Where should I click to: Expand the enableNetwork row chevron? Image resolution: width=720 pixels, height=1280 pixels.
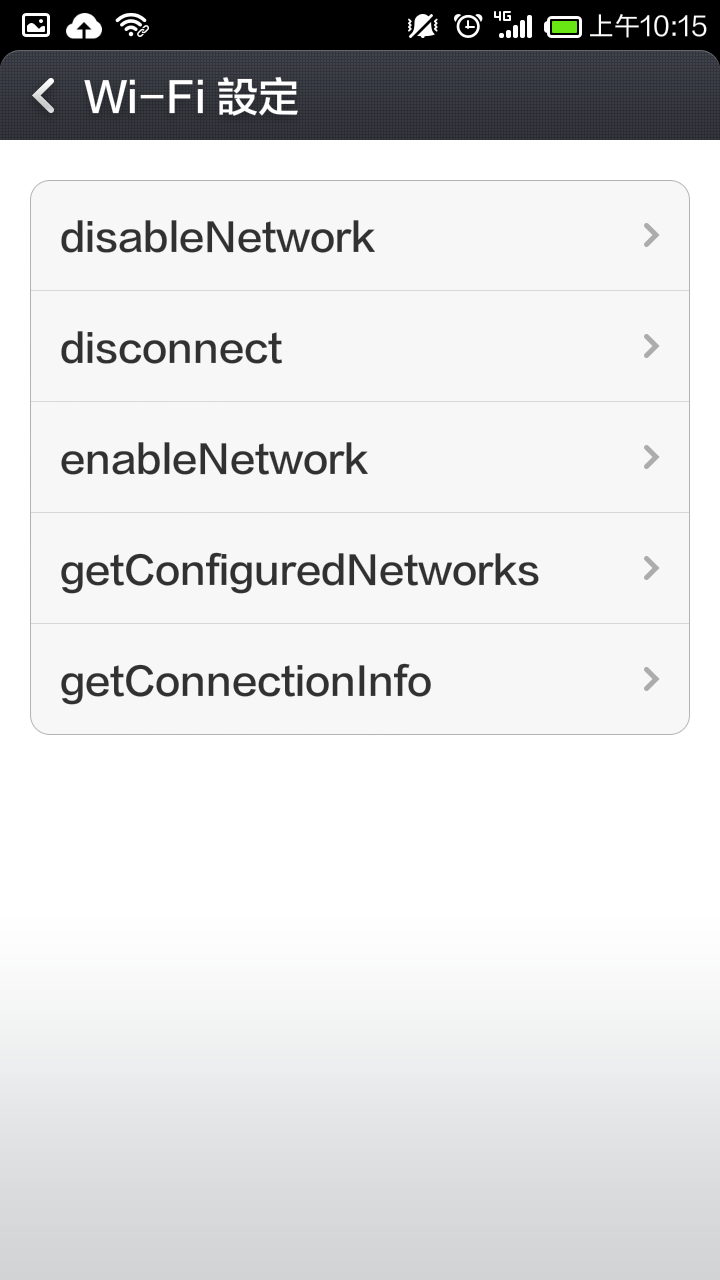pyautogui.click(x=651, y=457)
